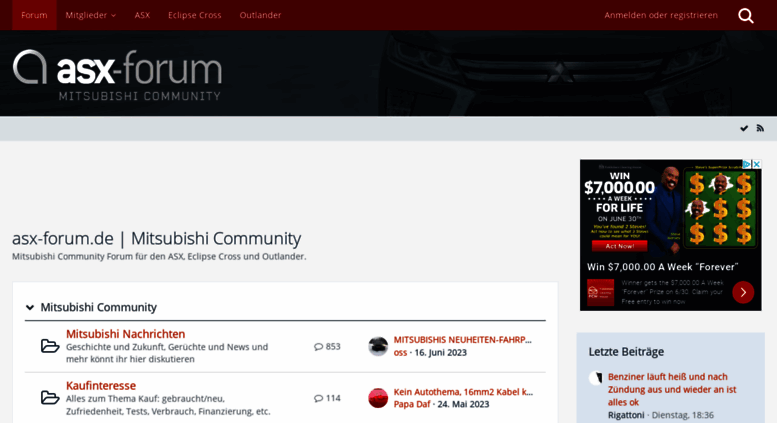The height and width of the screenshot is (423, 777).
Task: Mark all forums as read checkmark icon
Action: [744, 129]
